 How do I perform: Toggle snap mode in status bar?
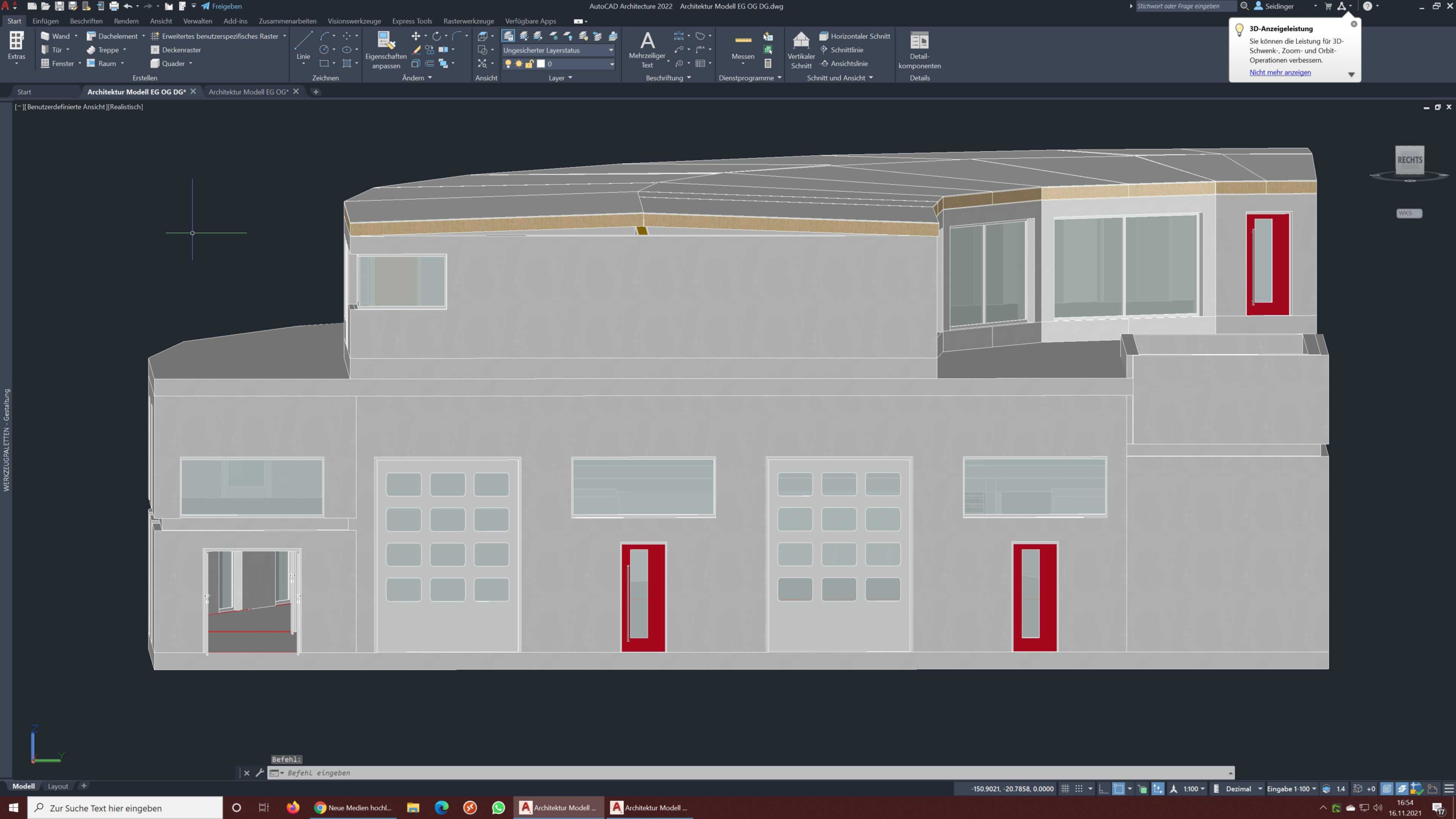[1078, 789]
